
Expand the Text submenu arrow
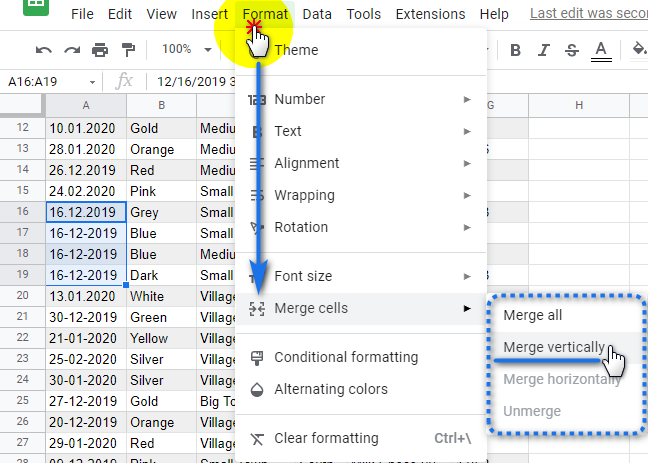click(467, 131)
